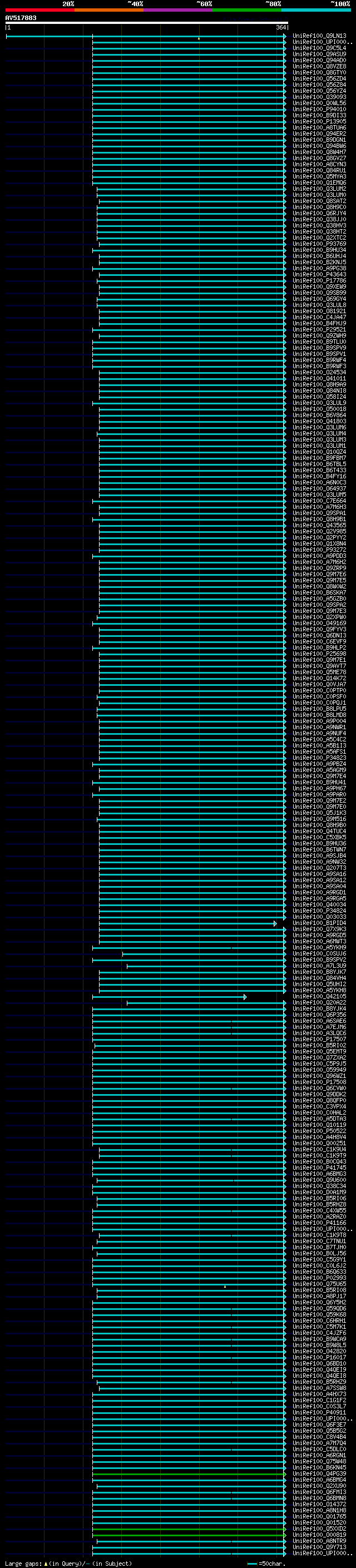Select UniRef100_A8TUA6 label

click(x=319, y=127)
